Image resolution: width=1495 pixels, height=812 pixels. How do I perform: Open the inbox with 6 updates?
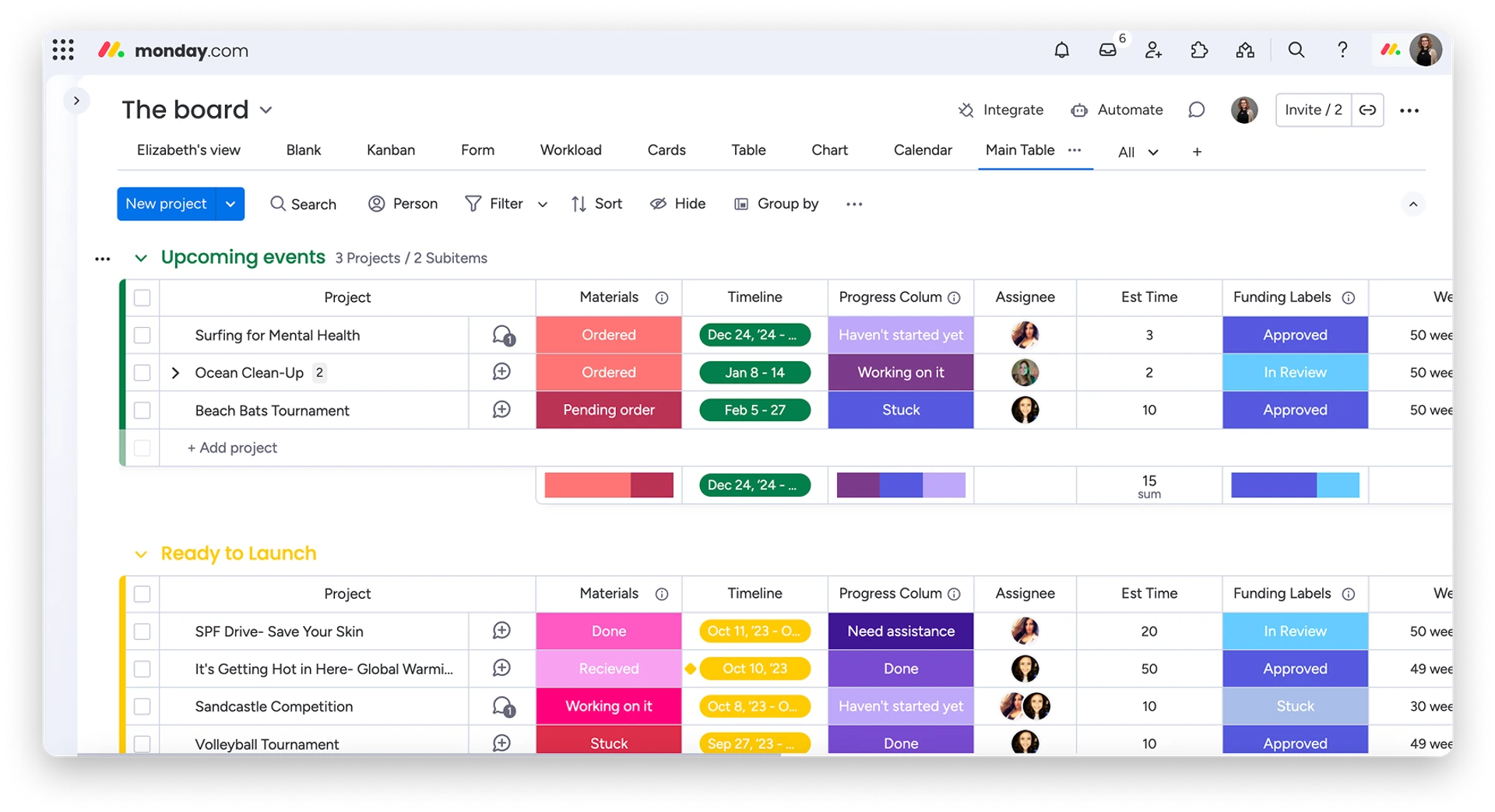(x=1108, y=51)
